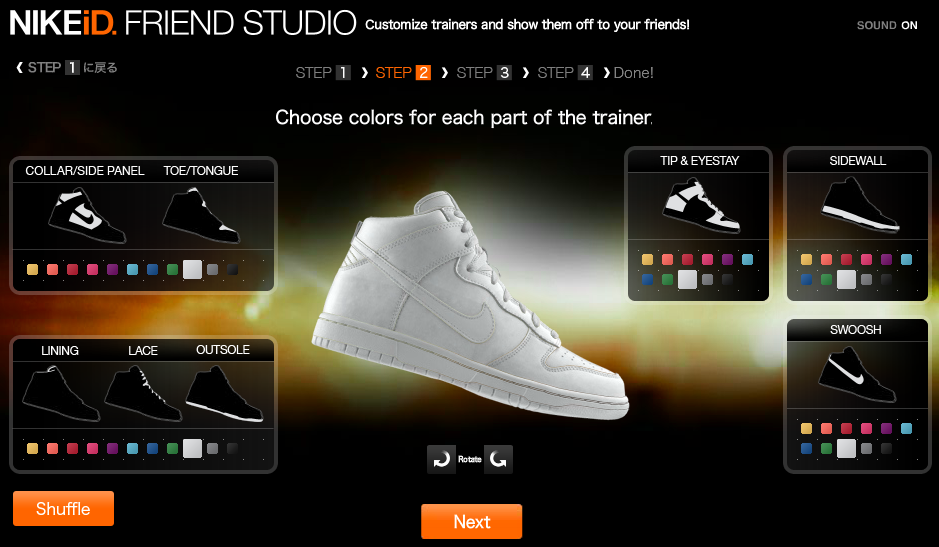Click the Tip & Eyestay shoe preview
This screenshot has width=939, height=547.
pos(701,207)
